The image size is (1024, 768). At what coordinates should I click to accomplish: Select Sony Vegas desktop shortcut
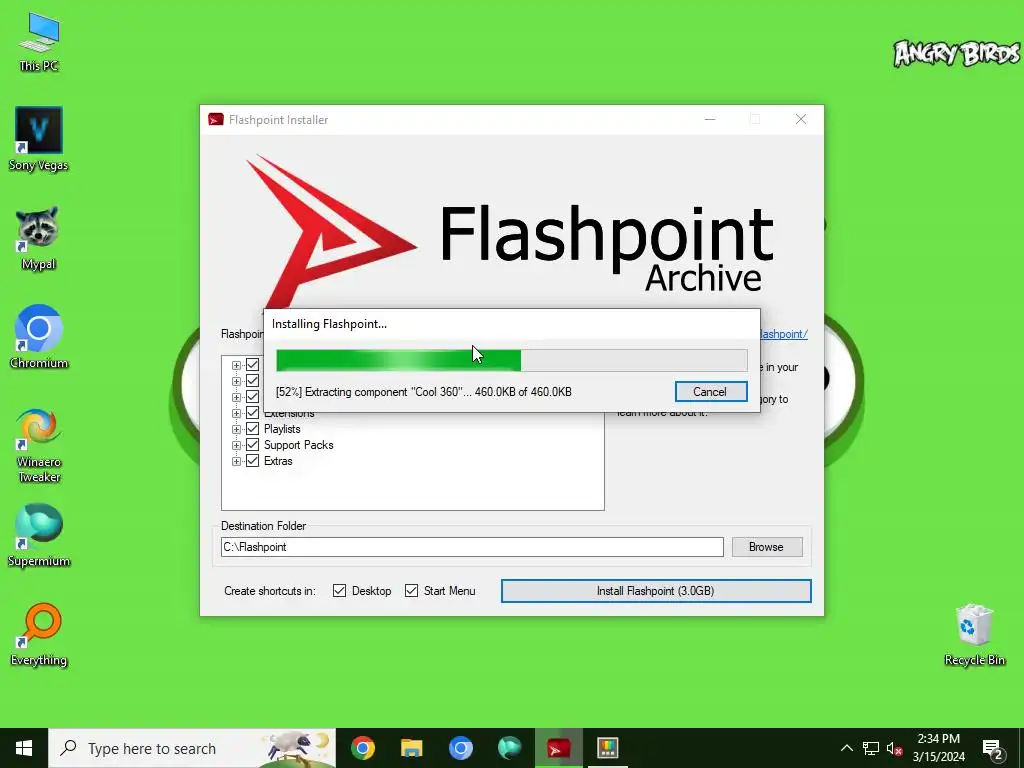pos(39,139)
